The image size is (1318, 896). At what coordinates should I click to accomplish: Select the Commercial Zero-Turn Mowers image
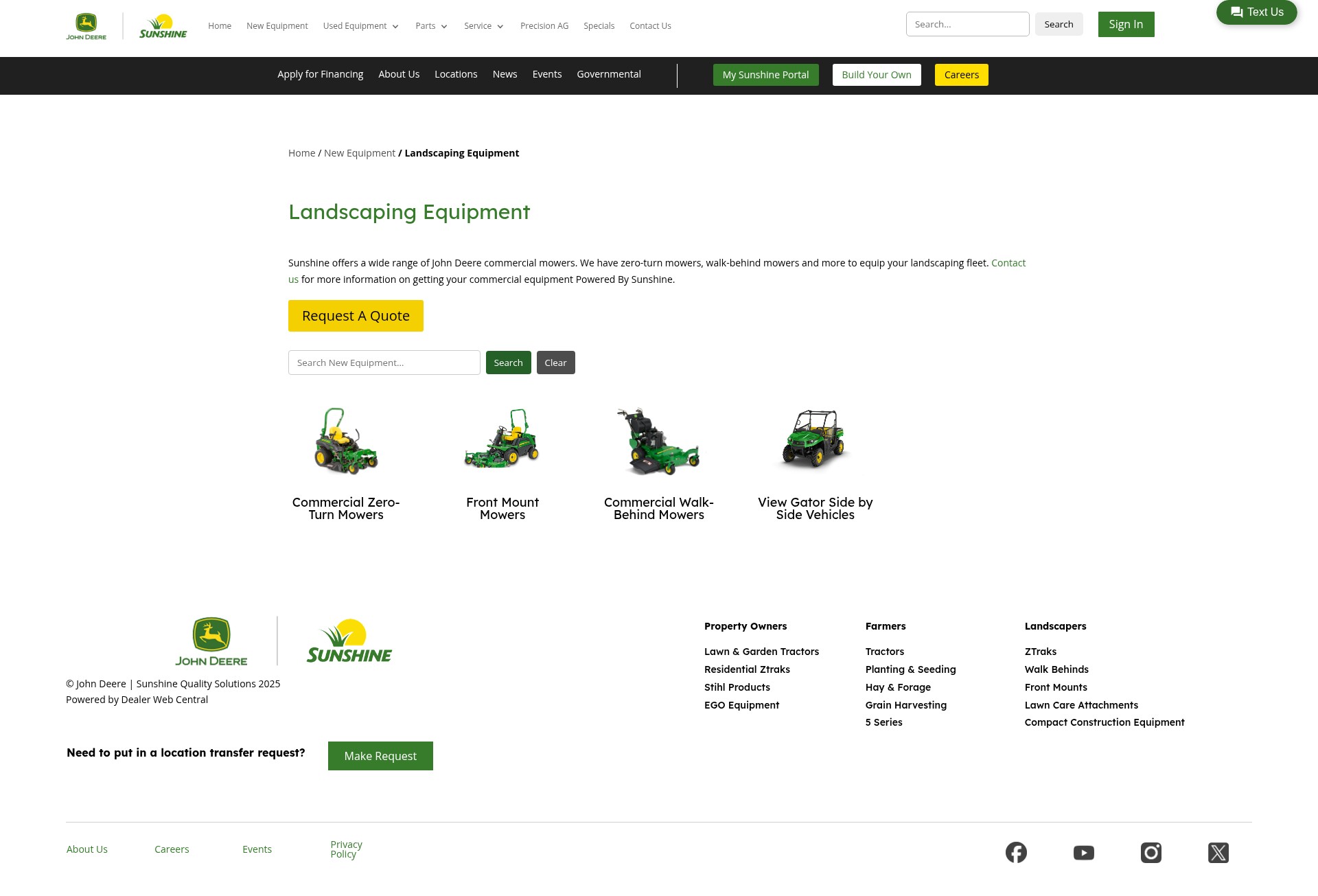pyautogui.click(x=346, y=441)
